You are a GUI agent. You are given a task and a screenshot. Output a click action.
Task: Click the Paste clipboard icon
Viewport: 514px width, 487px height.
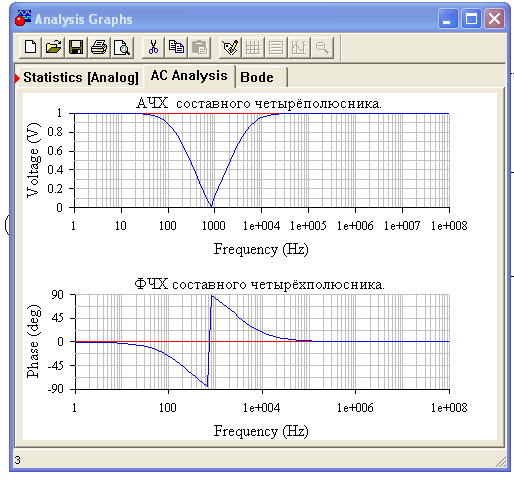tap(199, 47)
